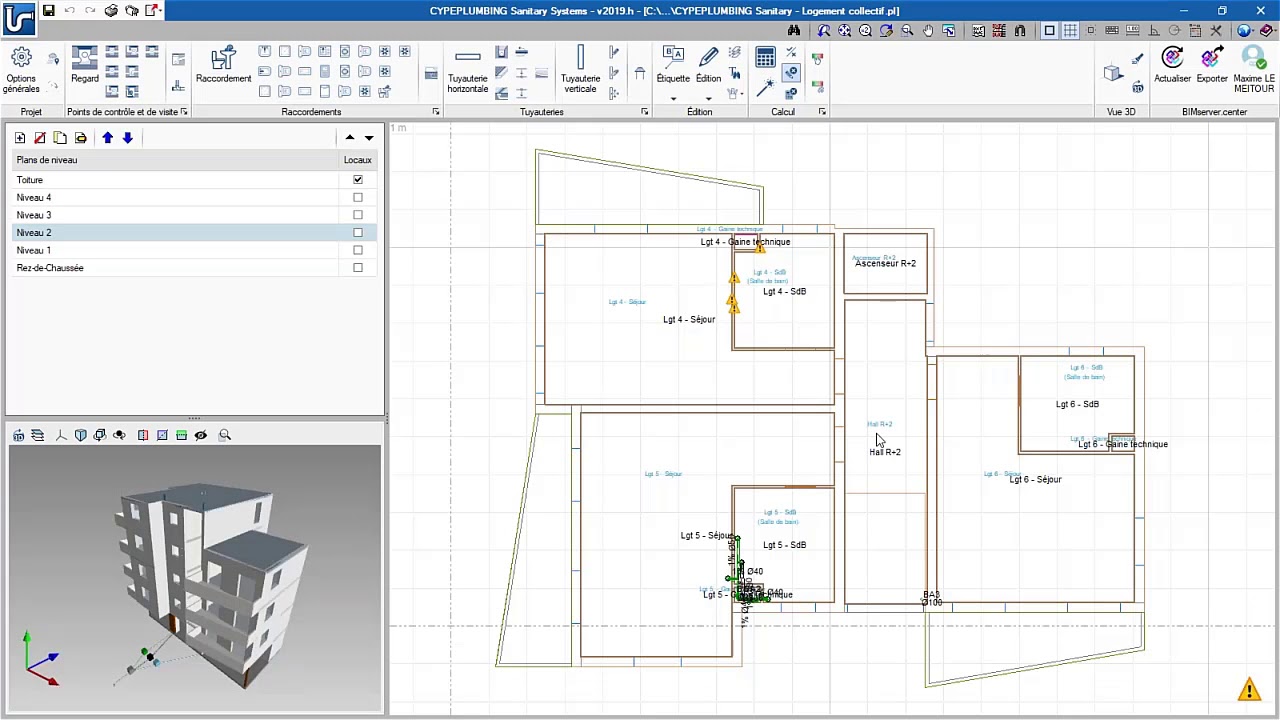Click the copy level plan icon

(60, 138)
